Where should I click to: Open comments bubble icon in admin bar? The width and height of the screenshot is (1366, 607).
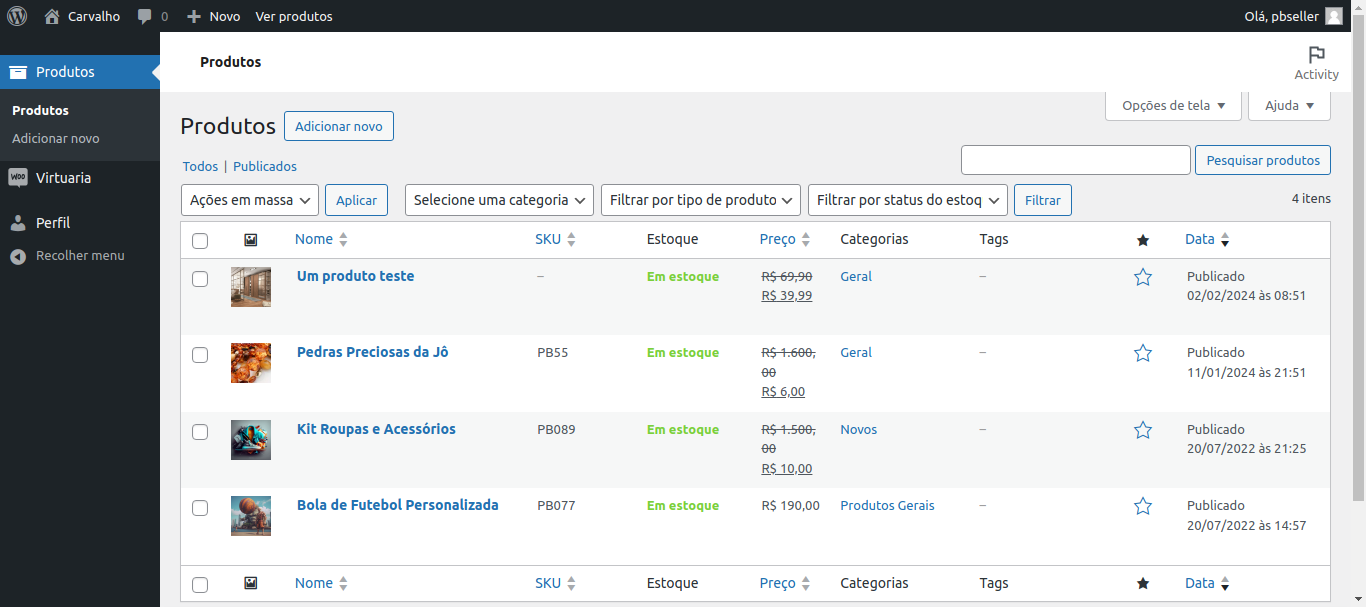coord(145,16)
